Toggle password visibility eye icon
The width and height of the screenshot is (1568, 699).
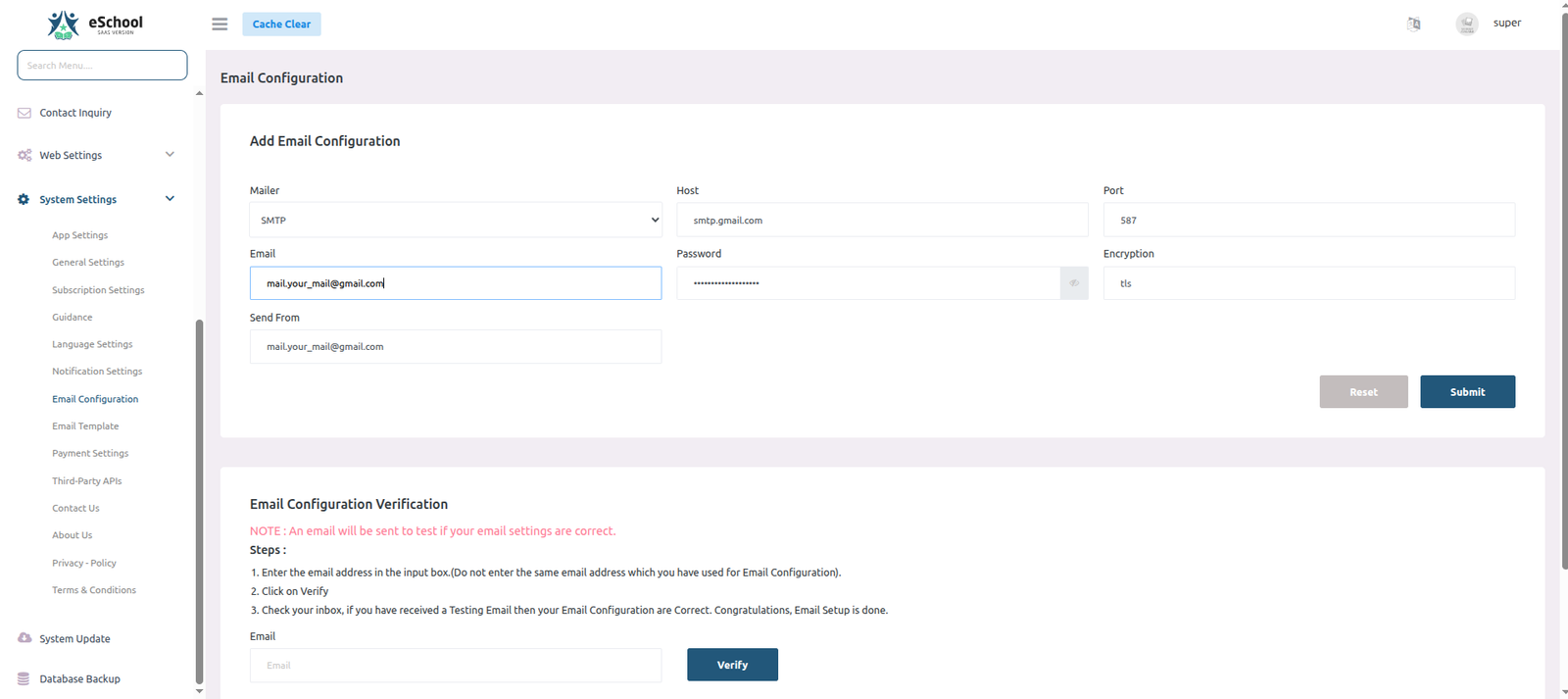1073,283
